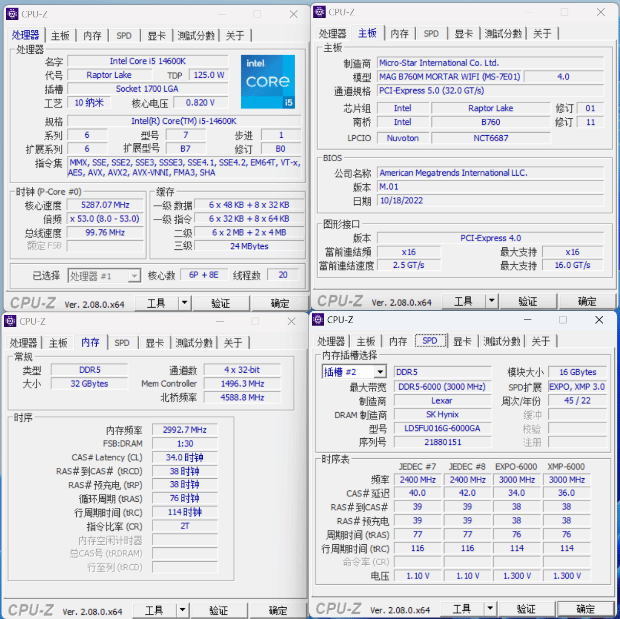Click 三级 cache value 24 MBytes
Viewport: 620px width, 619px height.
click(x=249, y=246)
